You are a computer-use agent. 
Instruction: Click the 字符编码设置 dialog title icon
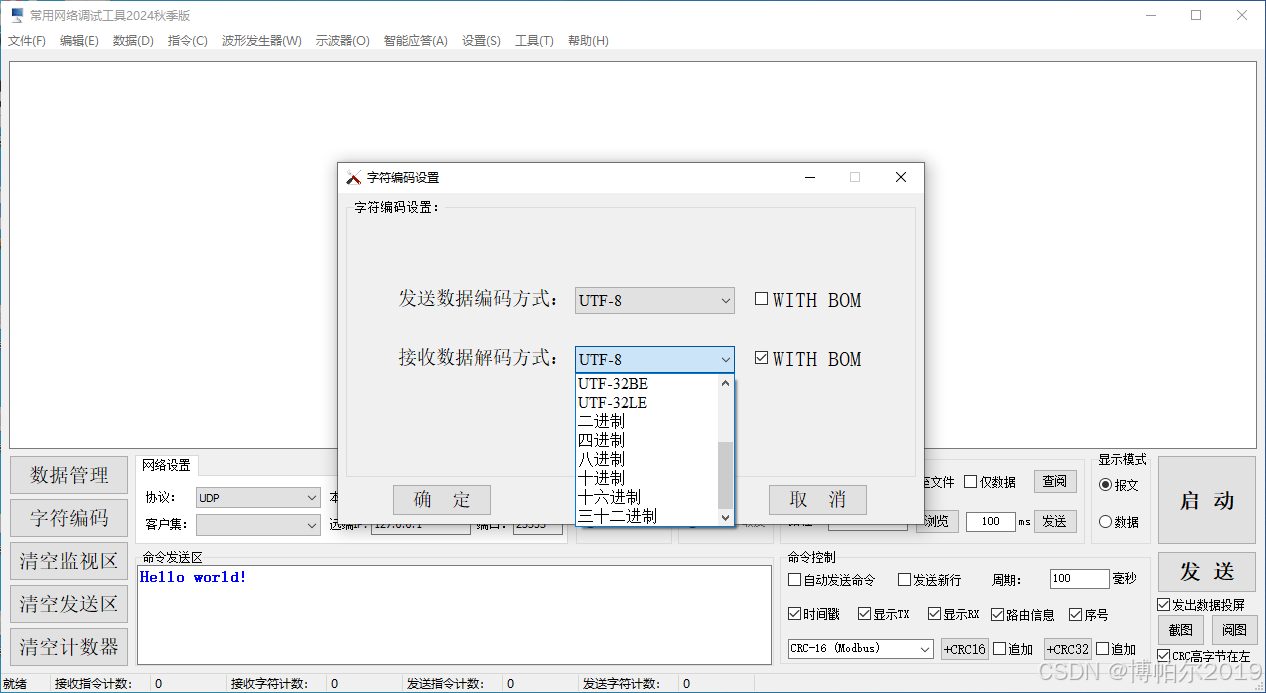[x=353, y=177]
